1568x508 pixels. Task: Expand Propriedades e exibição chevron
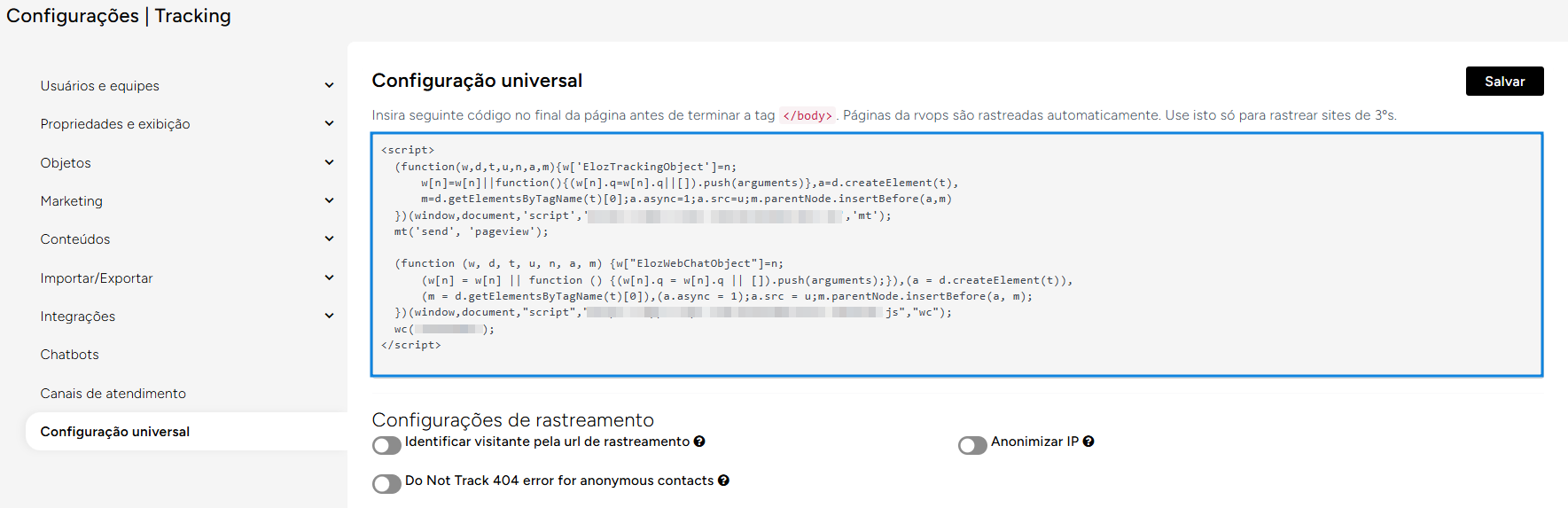pos(329,124)
